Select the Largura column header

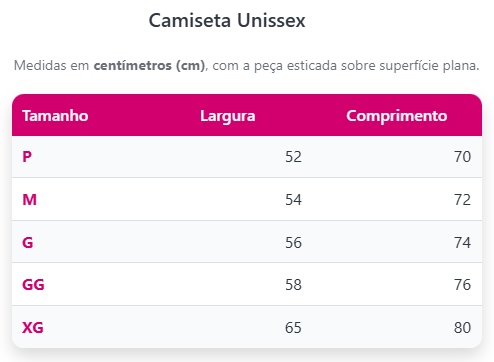(x=228, y=116)
